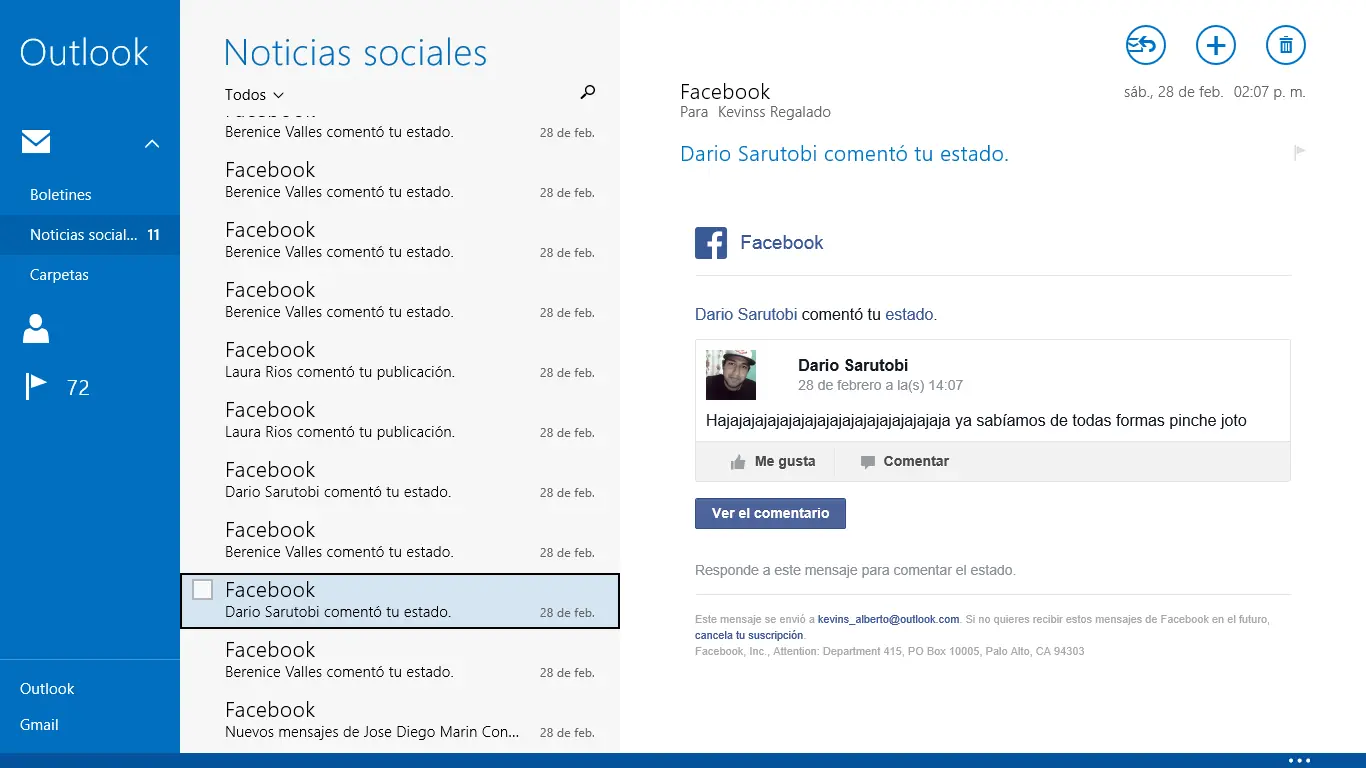Tick checkbox on selected Dario Sarutobi message

[x=202, y=590]
